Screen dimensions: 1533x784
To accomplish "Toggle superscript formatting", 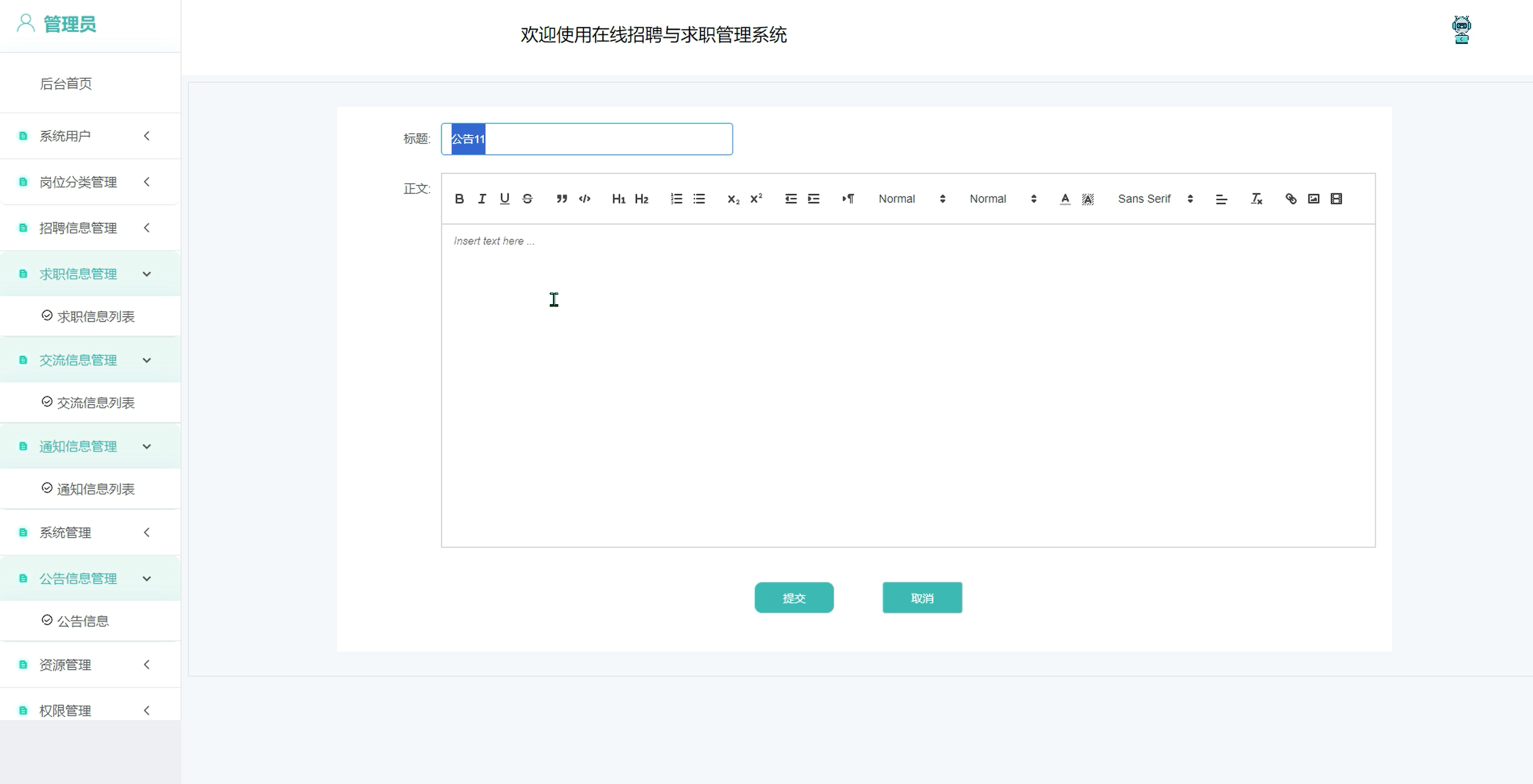I will click(756, 199).
